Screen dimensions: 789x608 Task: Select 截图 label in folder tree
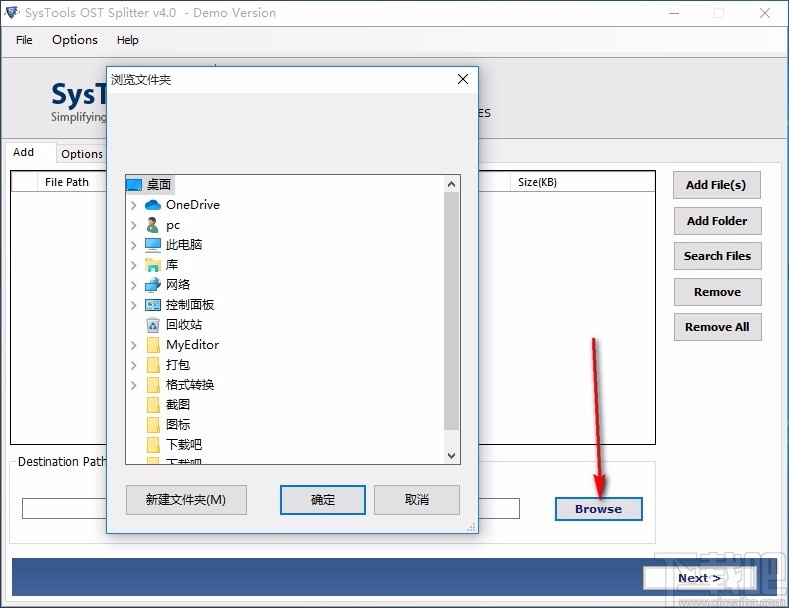tap(178, 405)
